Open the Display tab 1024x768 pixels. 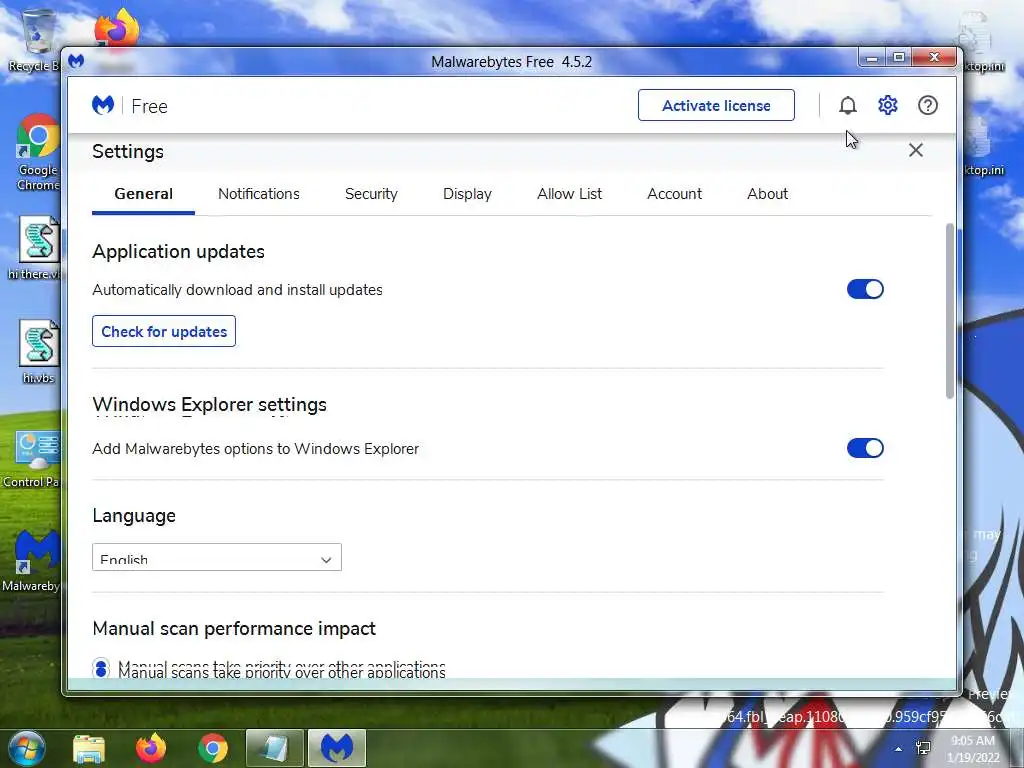click(x=467, y=194)
